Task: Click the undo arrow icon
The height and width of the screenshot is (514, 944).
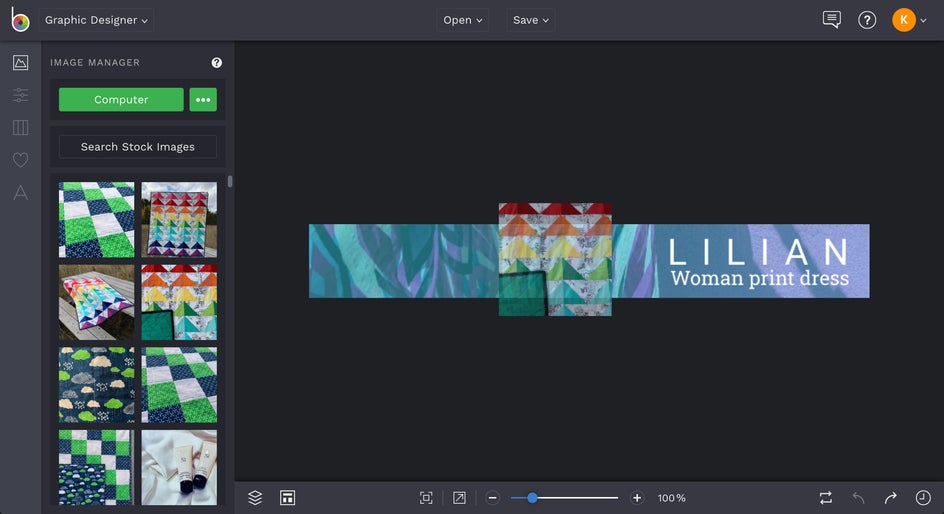Action: (x=859, y=498)
